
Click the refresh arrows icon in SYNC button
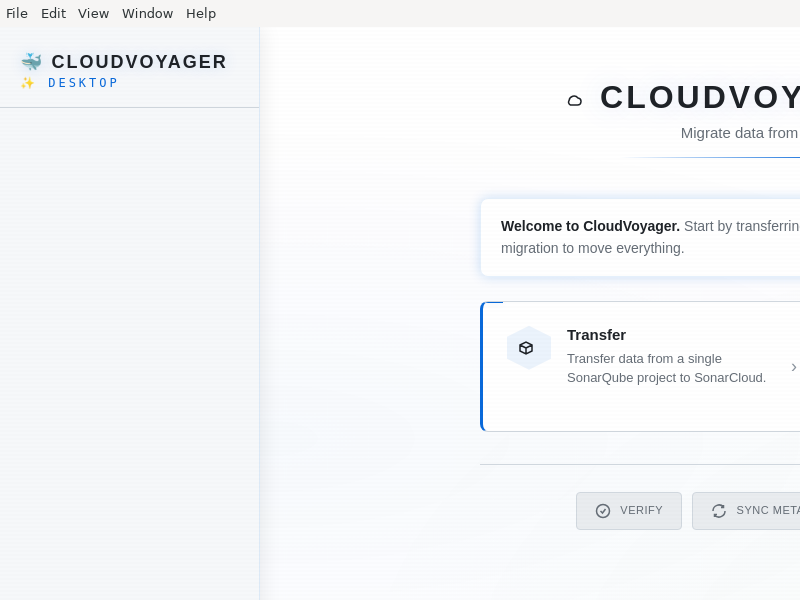[x=719, y=511]
